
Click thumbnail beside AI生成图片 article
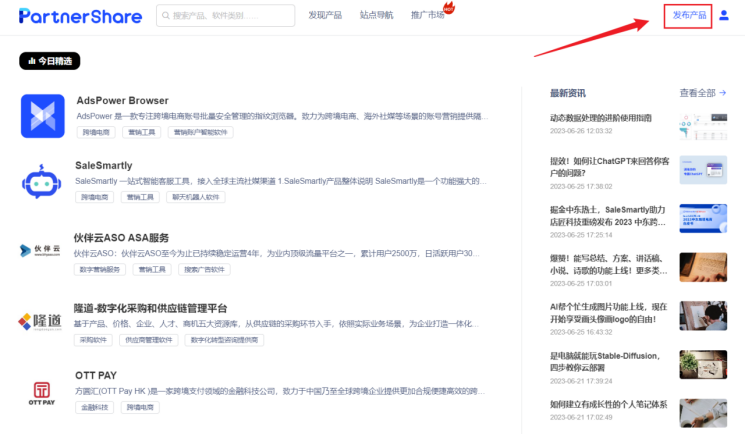click(x=703, y=316)
